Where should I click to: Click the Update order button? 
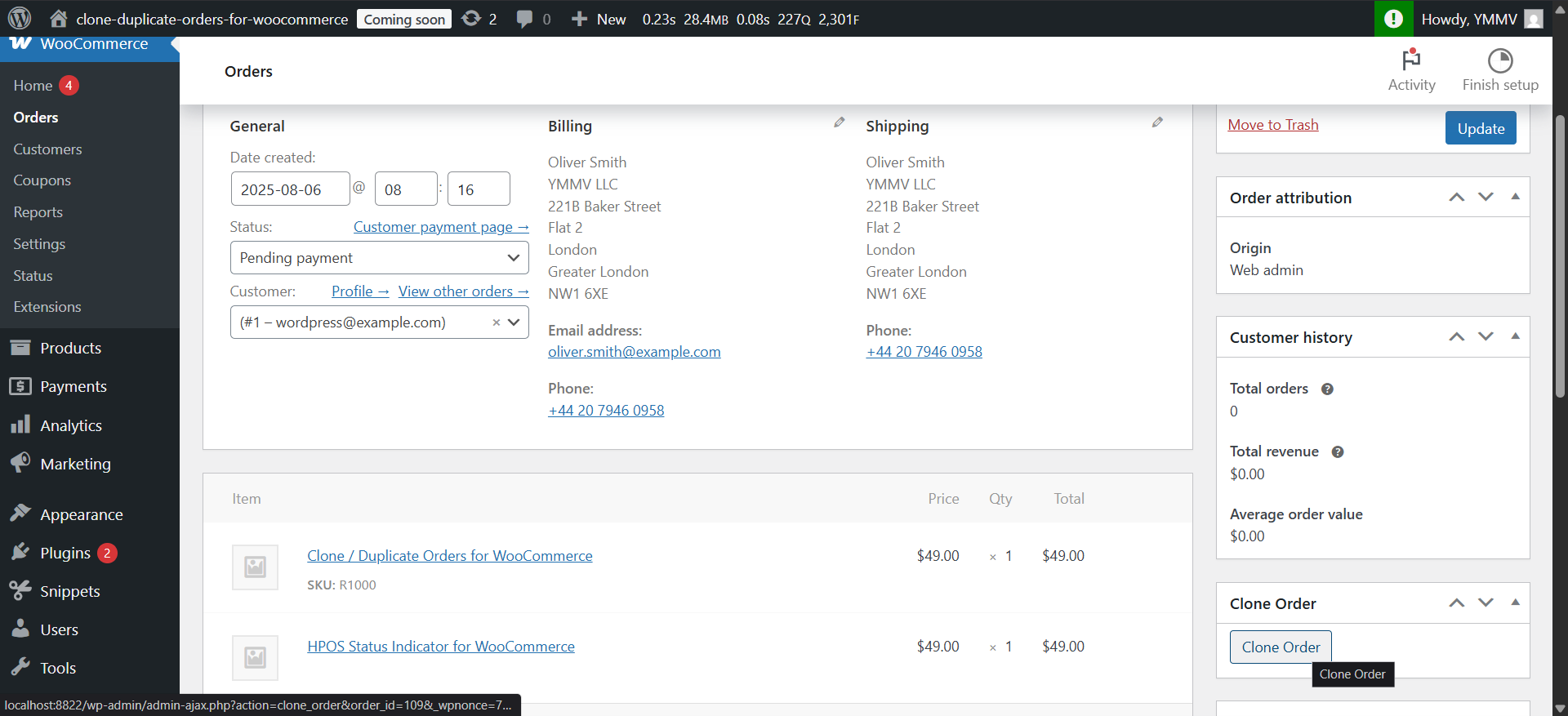click(1481, 128)
